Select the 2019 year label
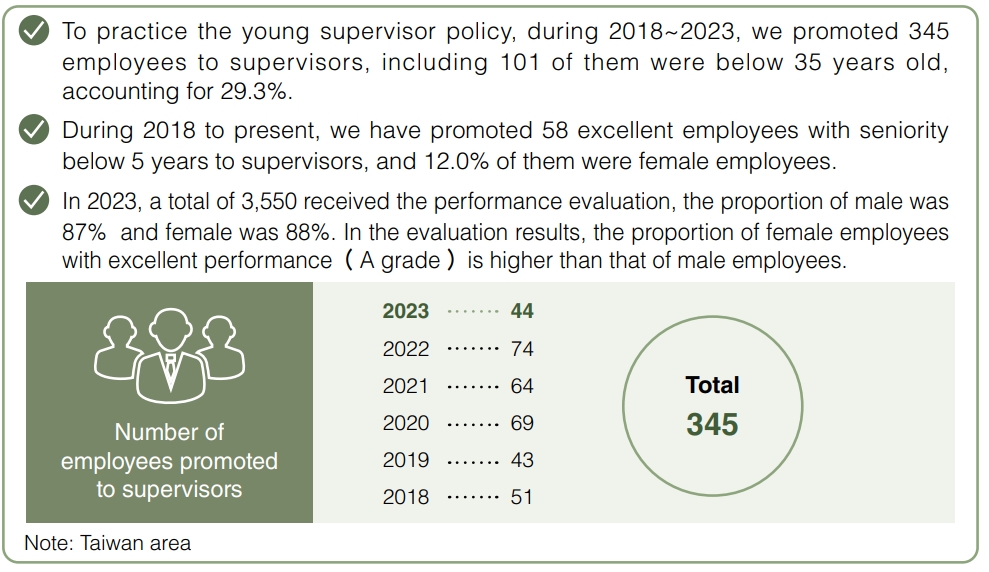The image size is (989, 572). click(405, 460)
